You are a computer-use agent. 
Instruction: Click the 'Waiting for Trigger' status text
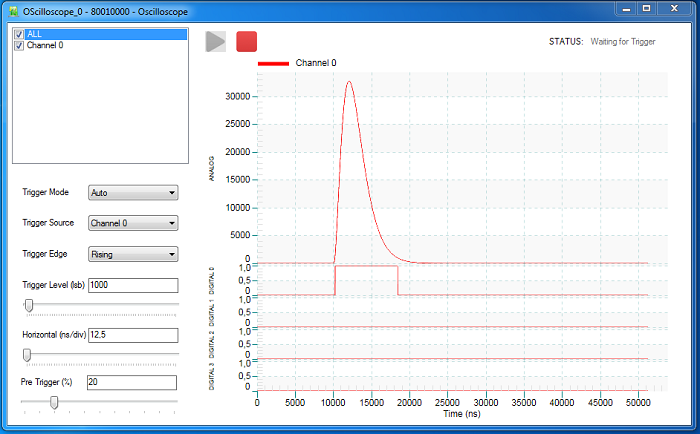point(623,42)
